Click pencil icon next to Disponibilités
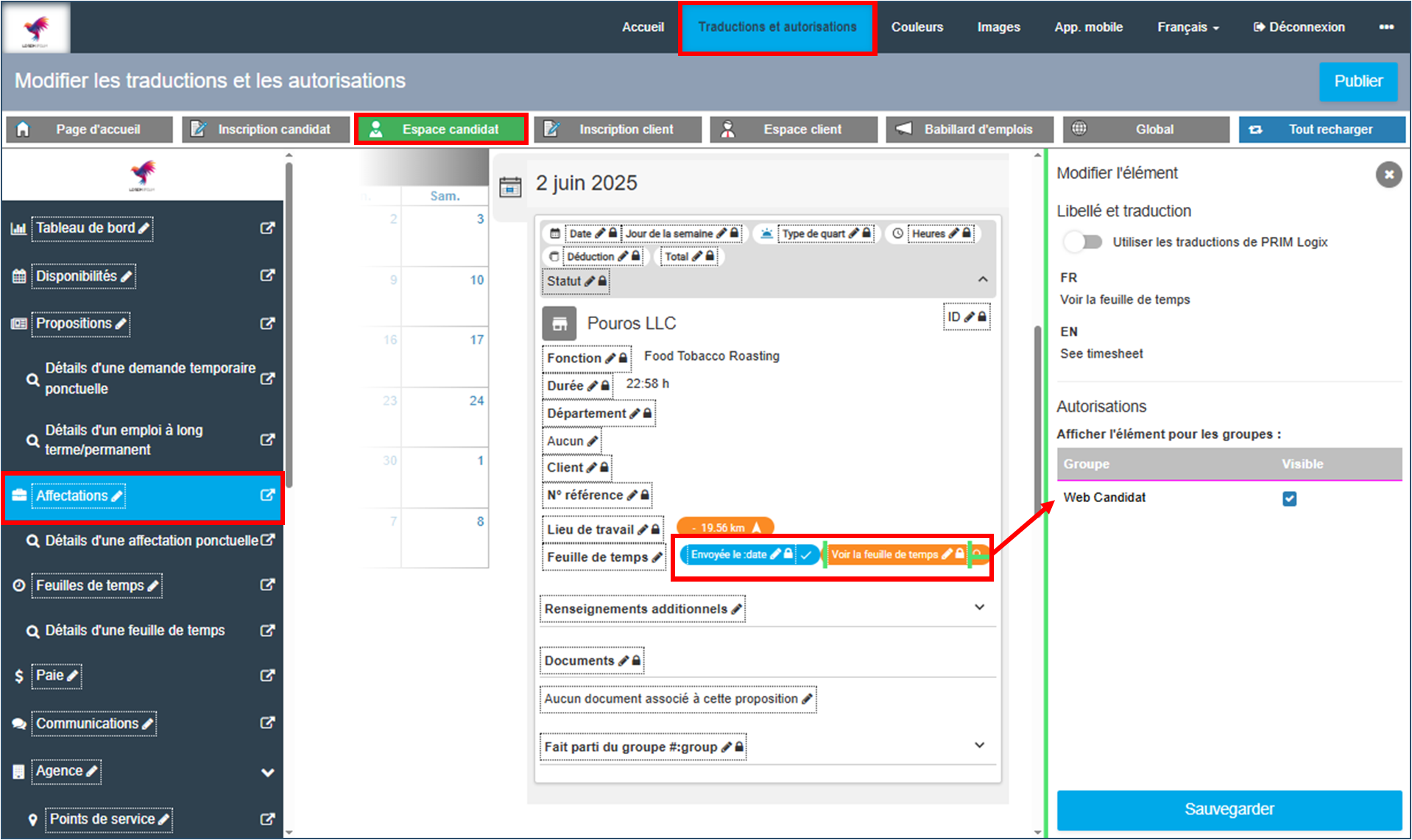 [127, 277]
